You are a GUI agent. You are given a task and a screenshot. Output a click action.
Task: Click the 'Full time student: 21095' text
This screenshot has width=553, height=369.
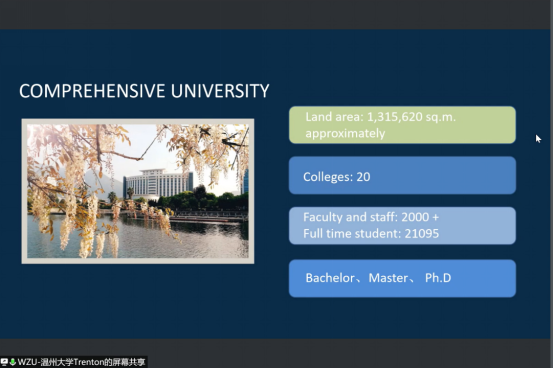pyautogui.click(x=371, y=234)
